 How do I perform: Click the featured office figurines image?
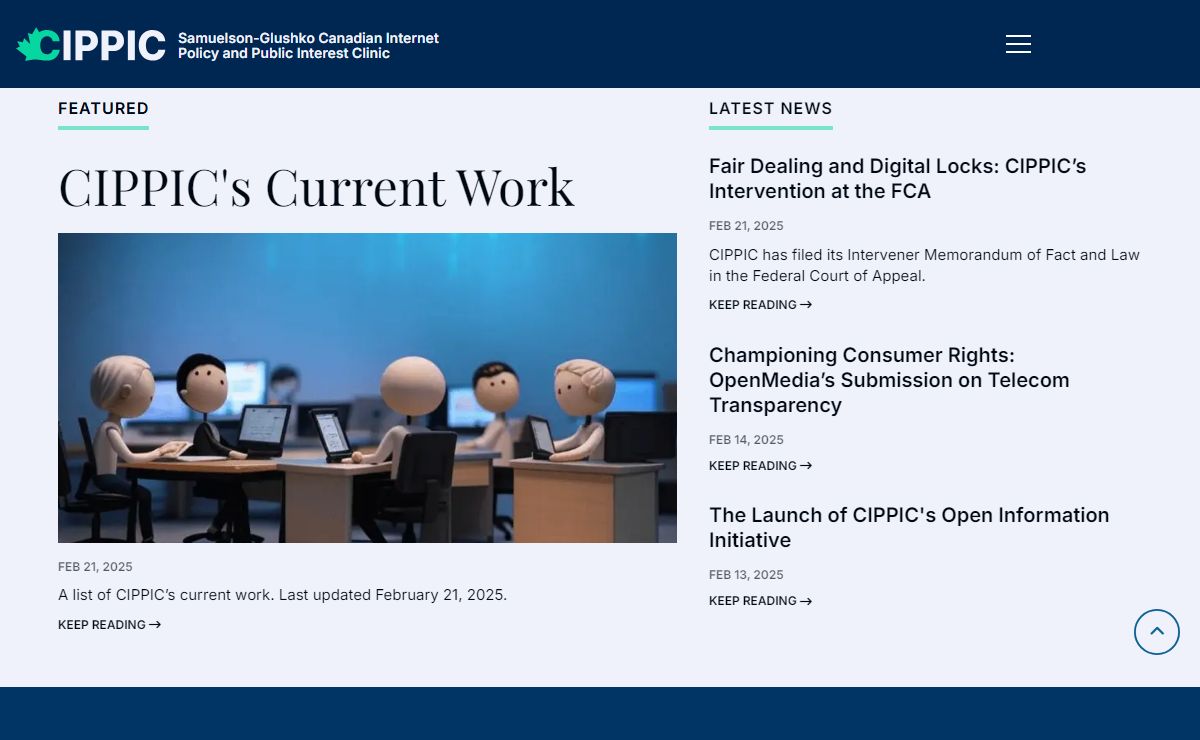[367, 388]
